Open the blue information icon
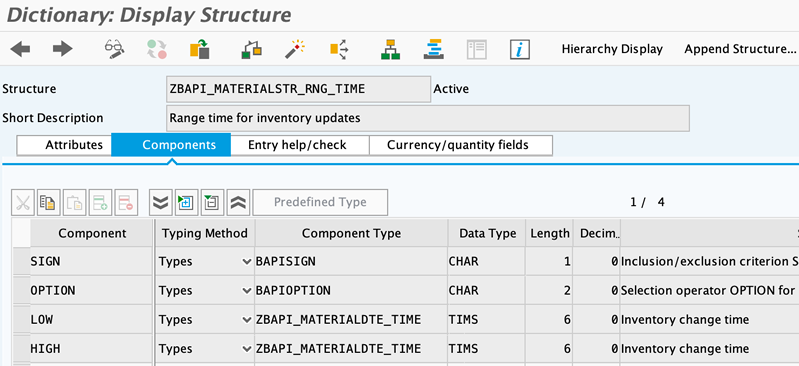The image size is (799, 366). pos(520,49)
